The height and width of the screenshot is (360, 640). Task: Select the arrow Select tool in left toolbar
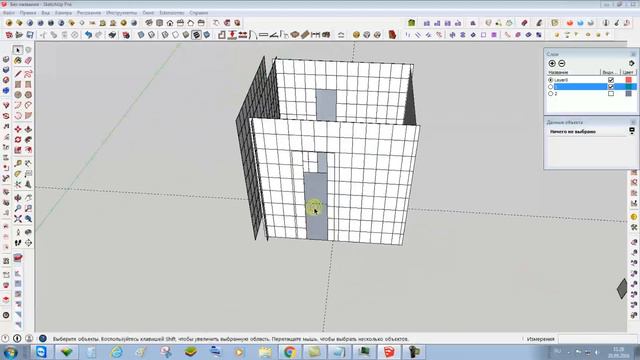coord(18,50)
